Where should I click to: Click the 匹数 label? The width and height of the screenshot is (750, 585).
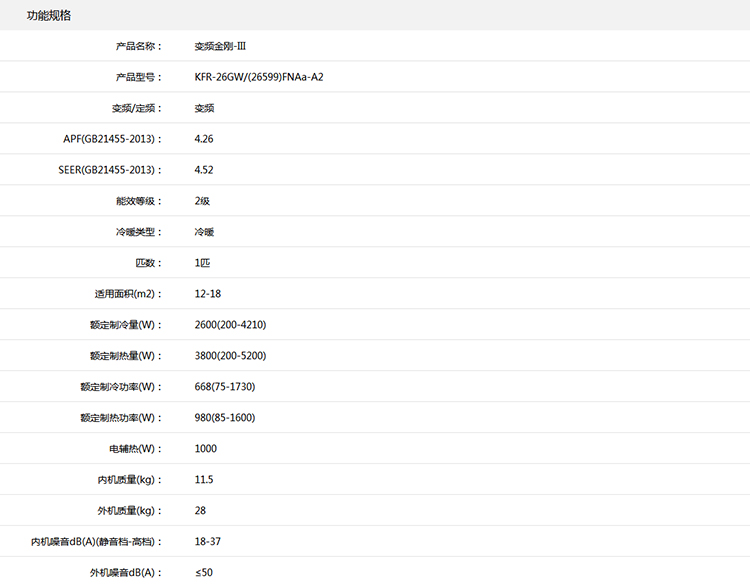(x=149, y=263)
